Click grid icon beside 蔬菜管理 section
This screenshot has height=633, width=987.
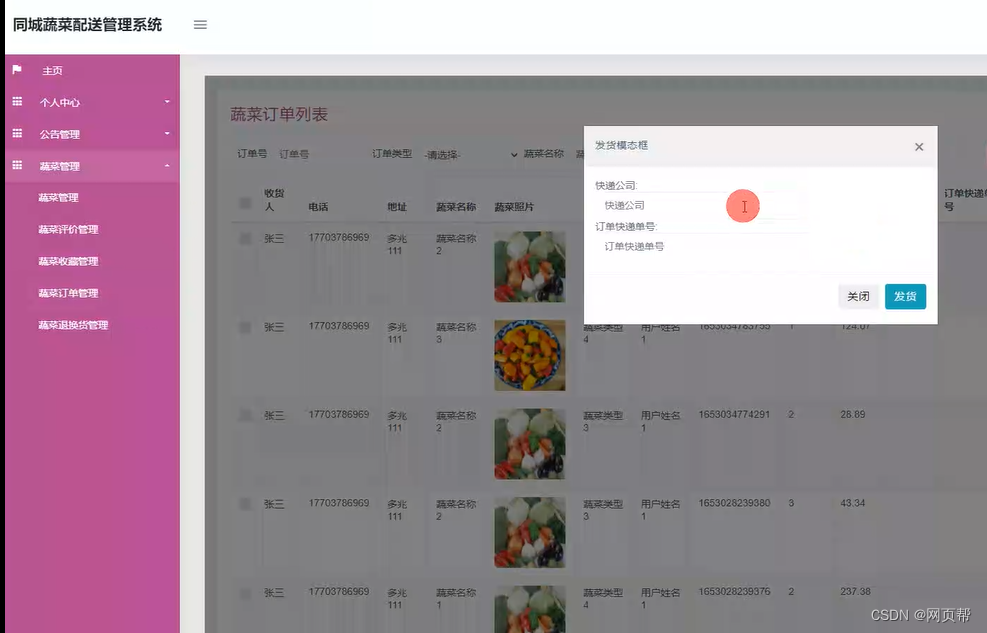click(x=17, y=165)
